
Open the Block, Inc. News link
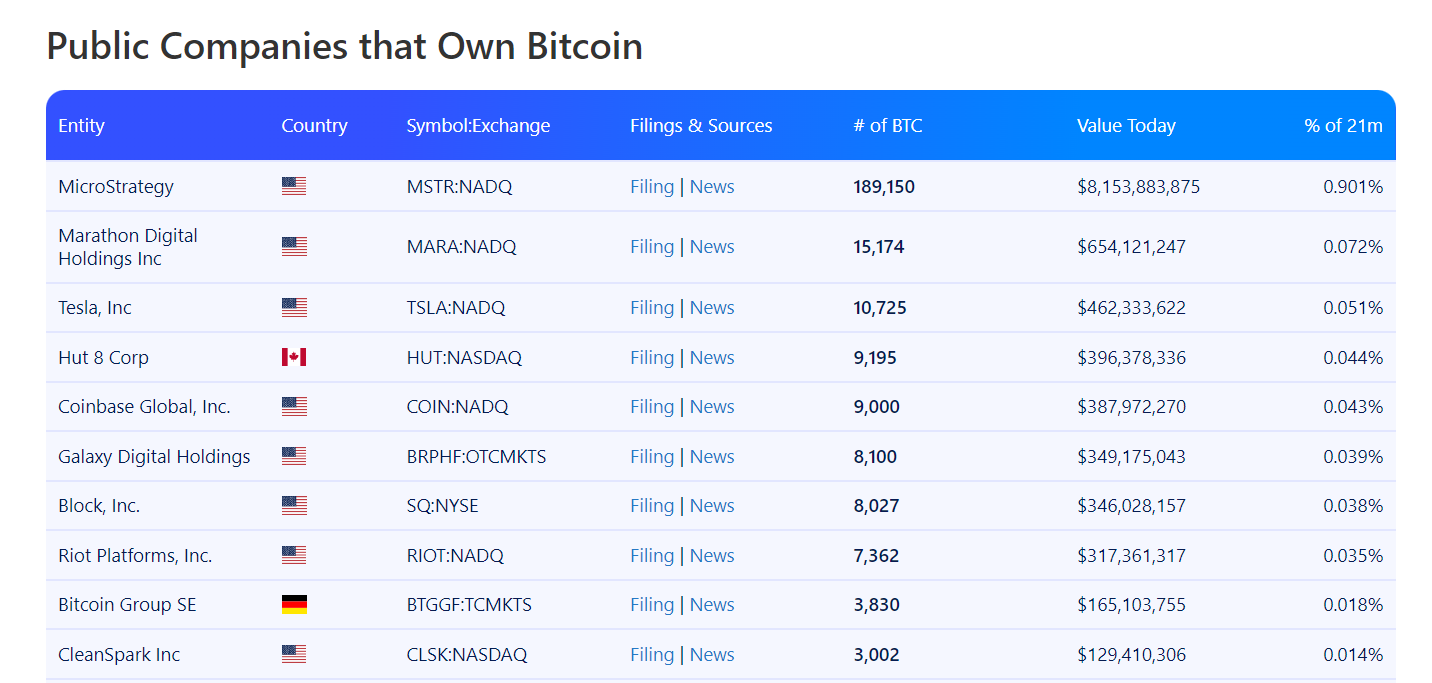tap(712, 506)
